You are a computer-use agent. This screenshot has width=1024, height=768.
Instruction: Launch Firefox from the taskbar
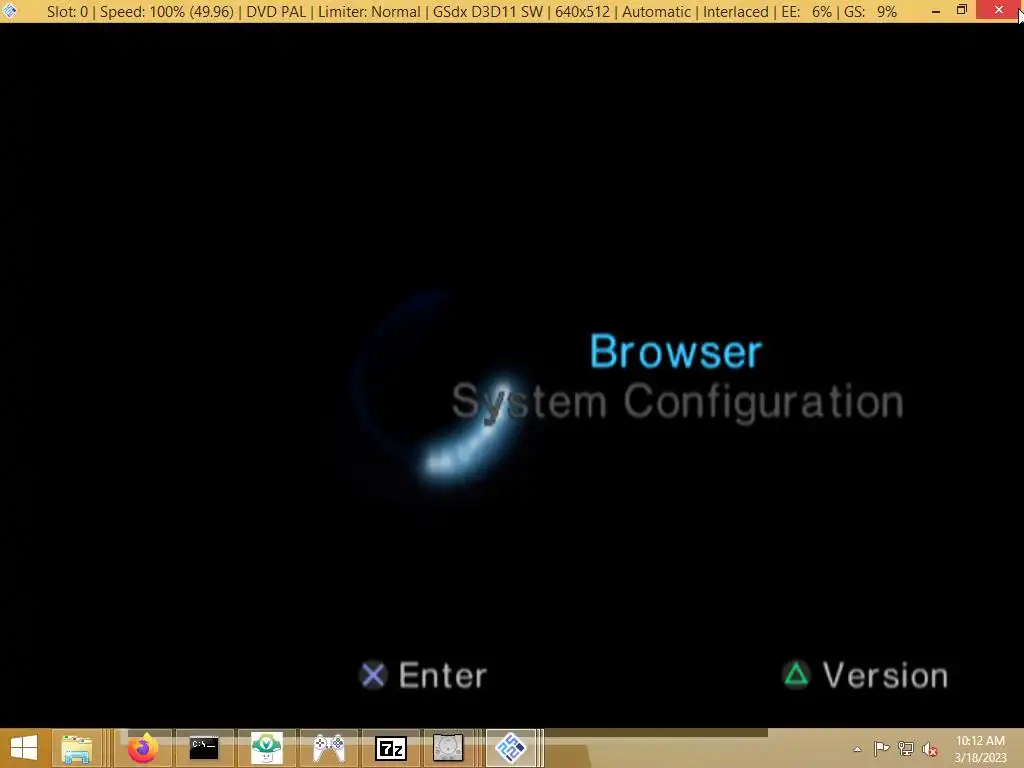pos(142,748)
